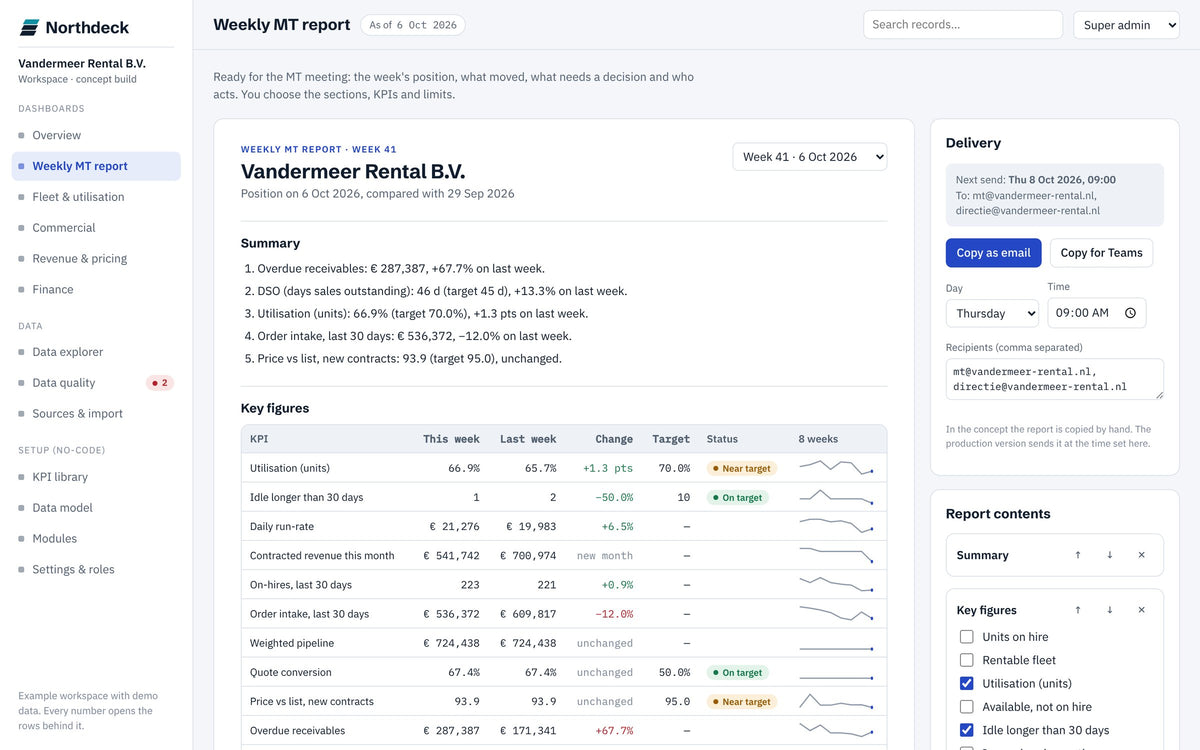The width and height of the screenshot is (1200, 750).
Task: Click the Data quality alert badge showing 2
Action: click(160, 383)
